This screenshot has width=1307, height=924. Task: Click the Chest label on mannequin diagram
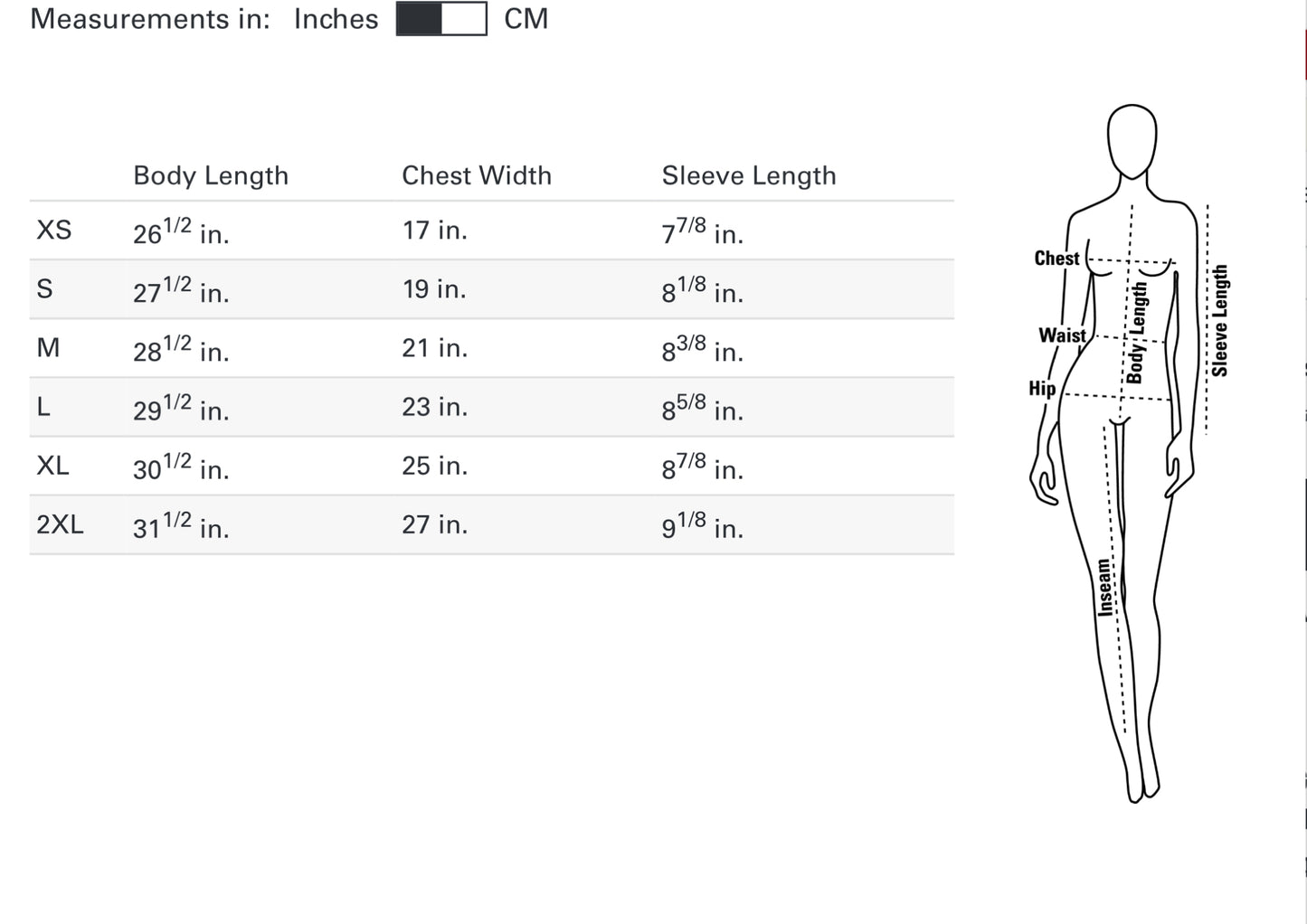pyautogui.click(x=1056, y=259)
